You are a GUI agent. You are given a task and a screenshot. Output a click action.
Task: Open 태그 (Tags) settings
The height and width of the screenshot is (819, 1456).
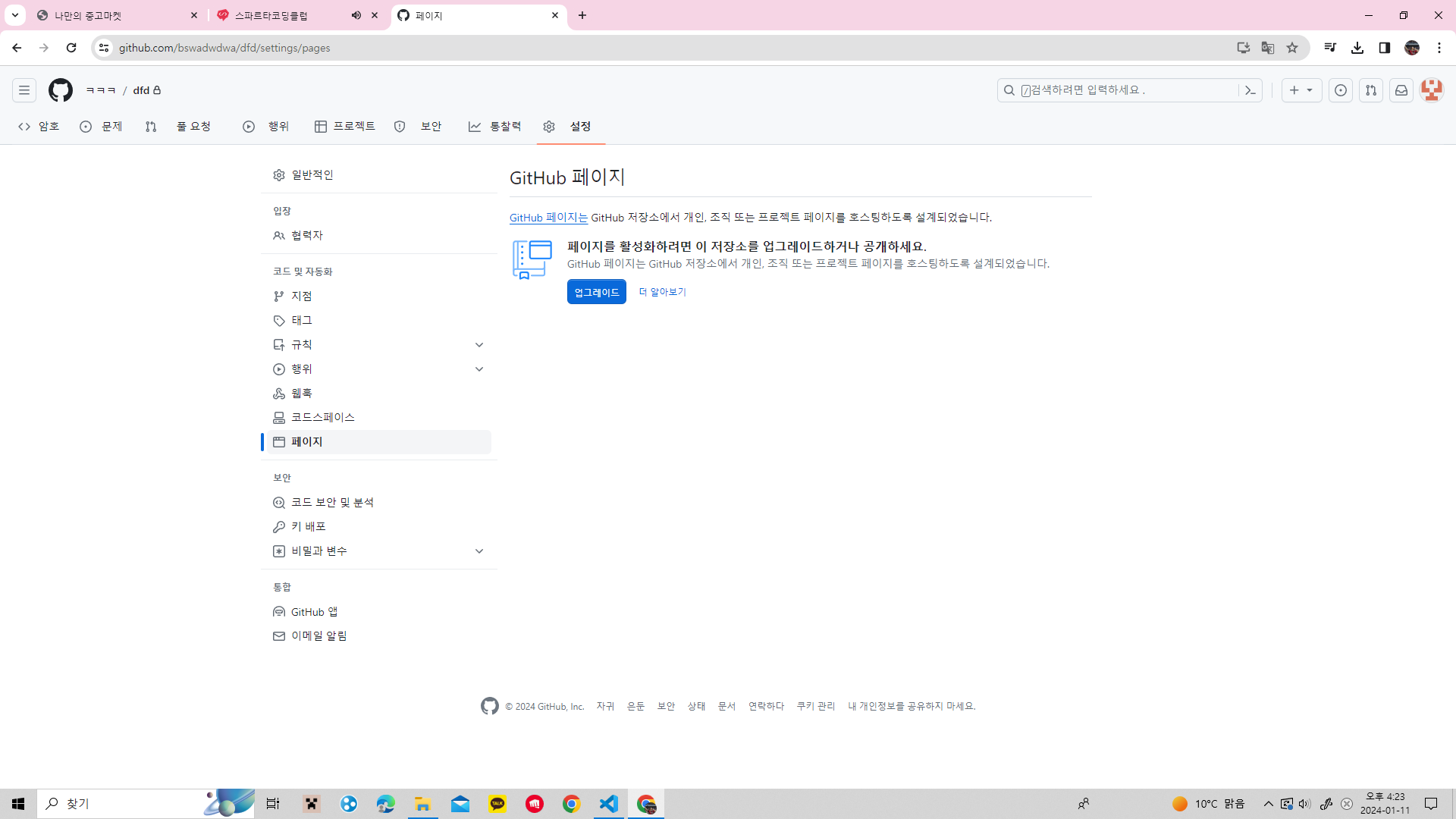pyautogui.click(x=379, y=321)
